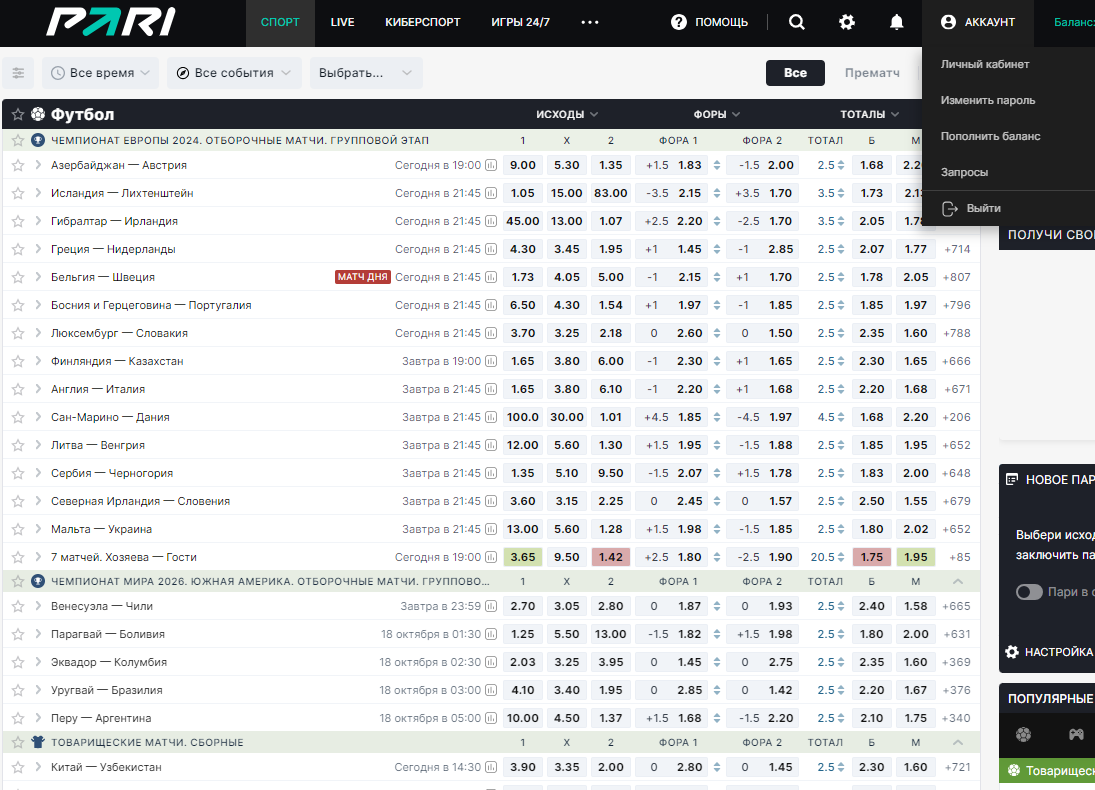Switch to the LIVE tab
Viewport: 1095px width, 790px height.
coord(342,22)
